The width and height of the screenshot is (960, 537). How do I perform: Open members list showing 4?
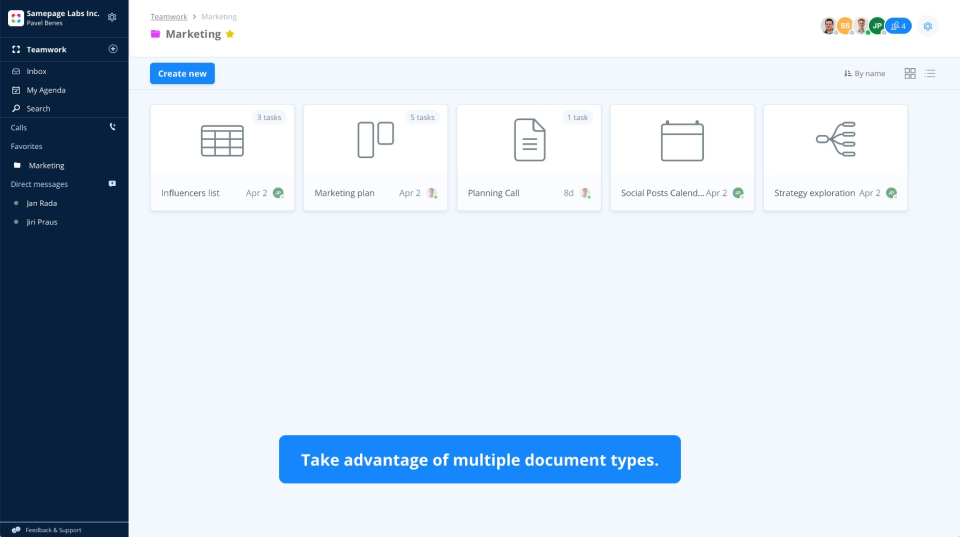click(x=898, y=26)
